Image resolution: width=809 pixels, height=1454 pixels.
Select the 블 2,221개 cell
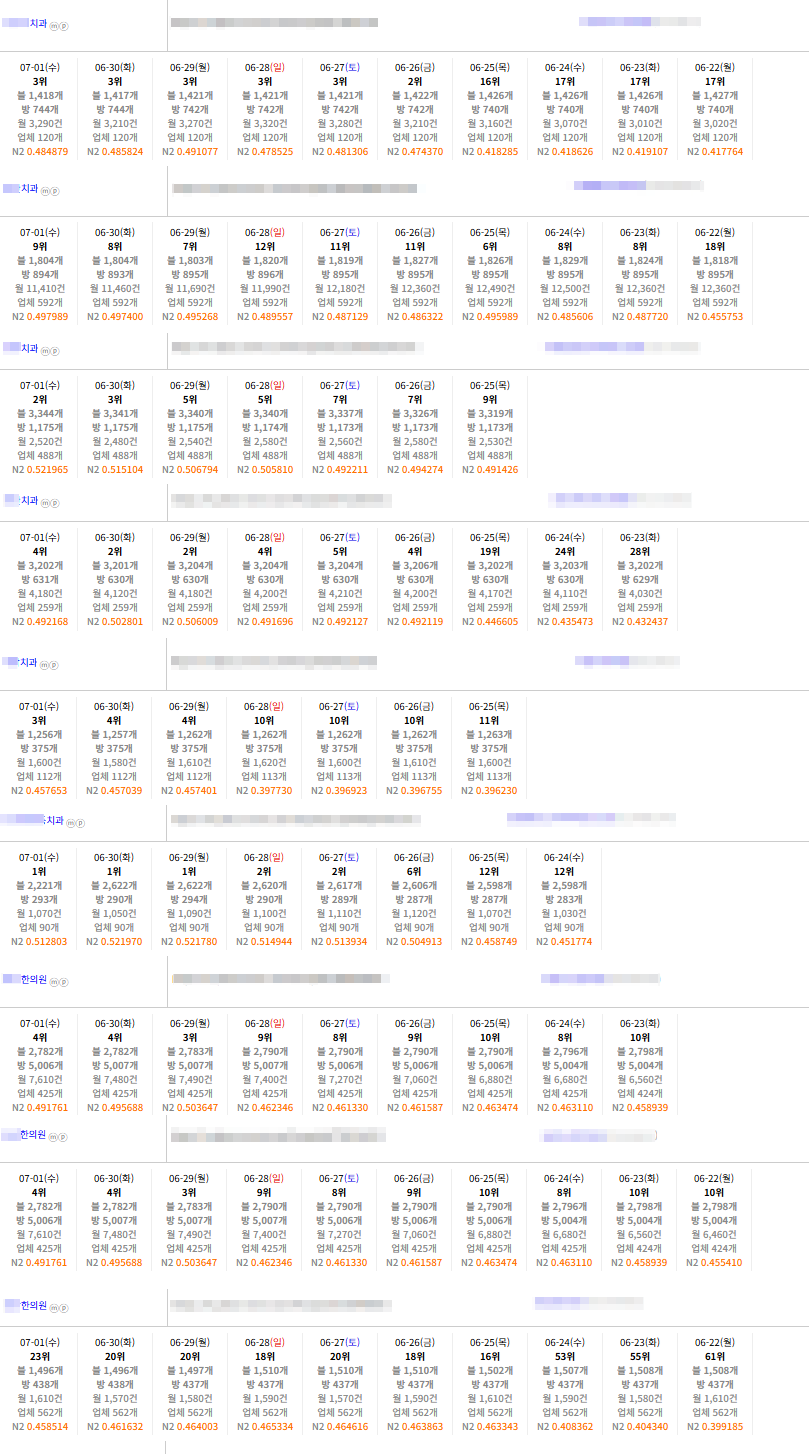(x=40, y=885)
